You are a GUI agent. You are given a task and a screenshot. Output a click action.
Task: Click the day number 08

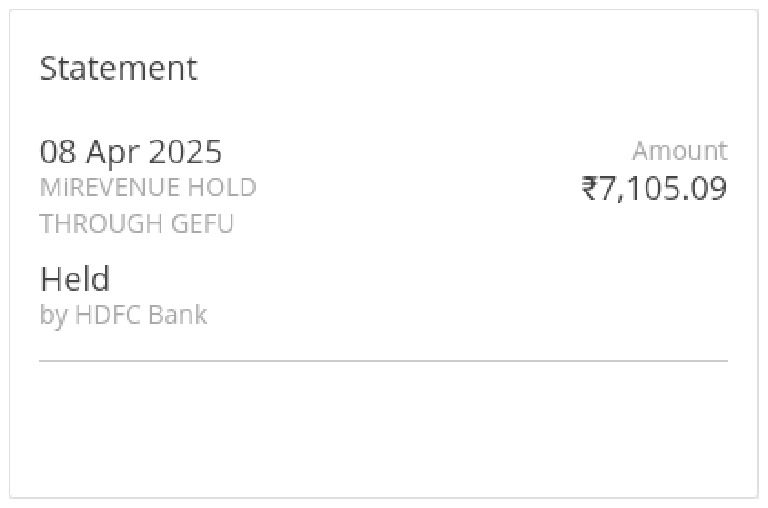click(x=57, y=152)
